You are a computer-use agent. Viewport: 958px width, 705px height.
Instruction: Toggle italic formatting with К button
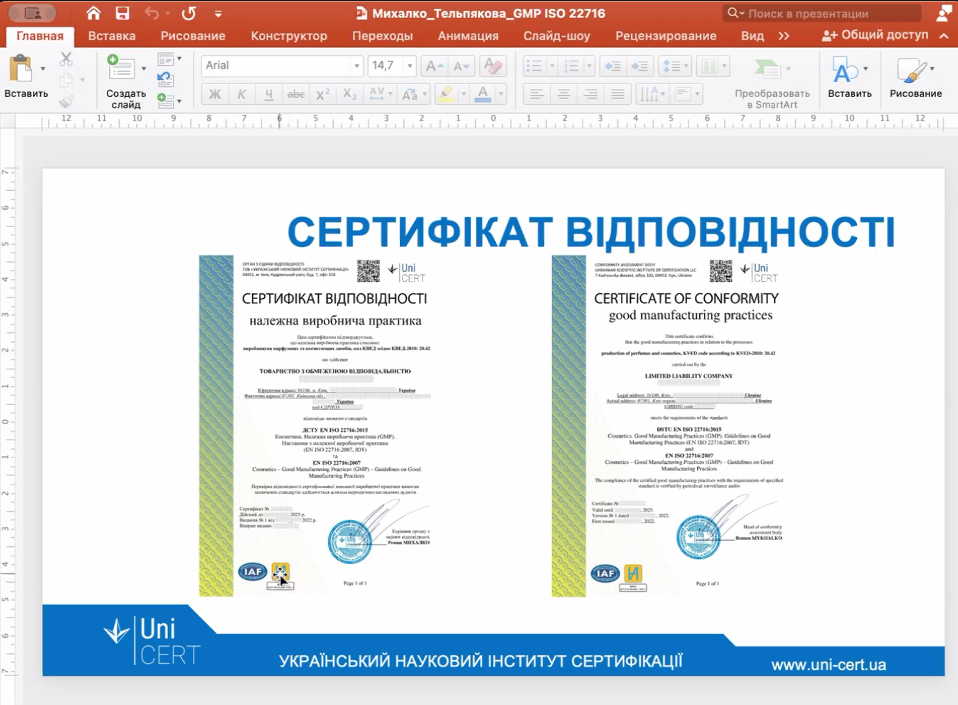(241, 94)
